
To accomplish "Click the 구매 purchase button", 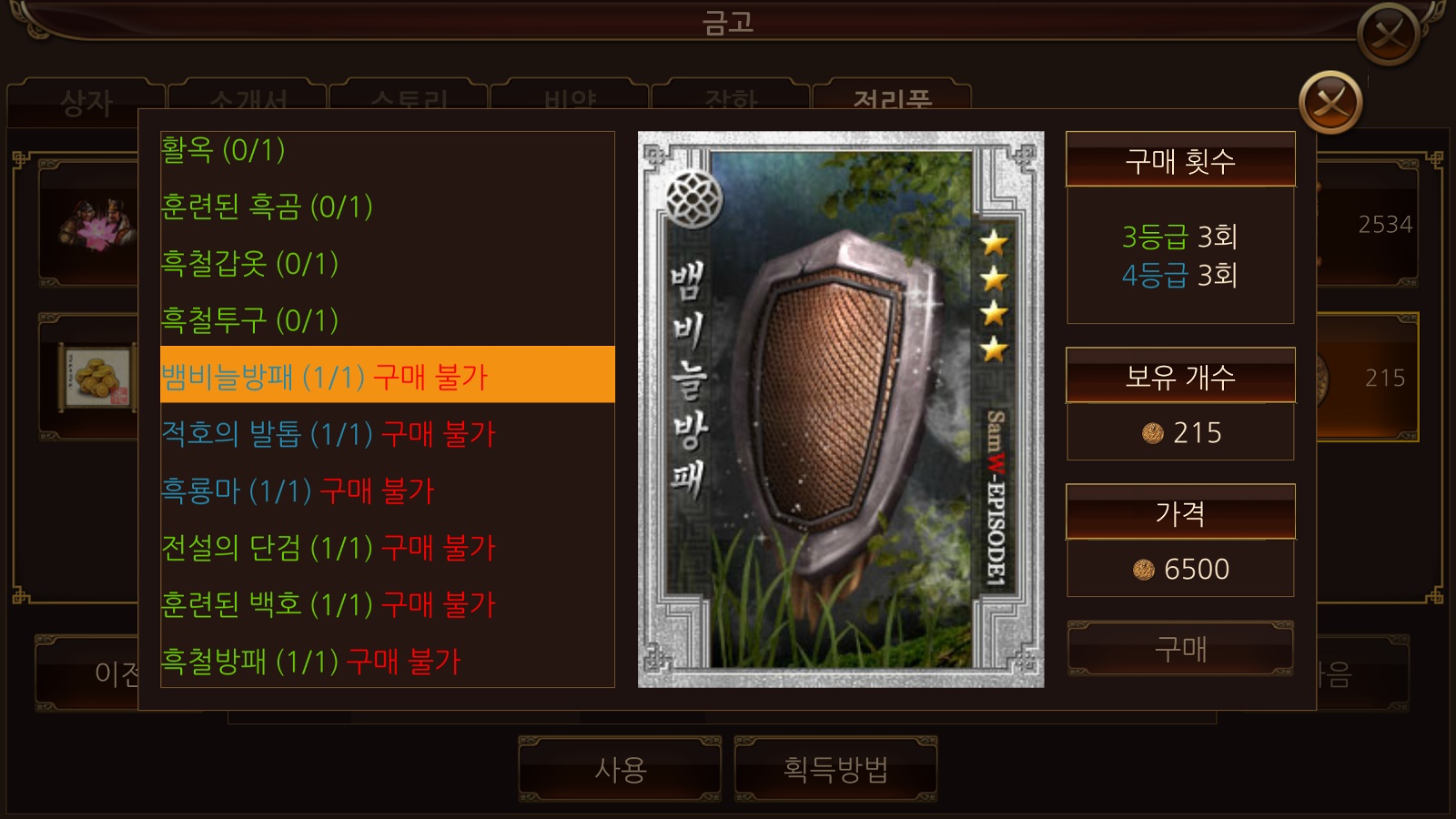I will [x=1180, y=649].
